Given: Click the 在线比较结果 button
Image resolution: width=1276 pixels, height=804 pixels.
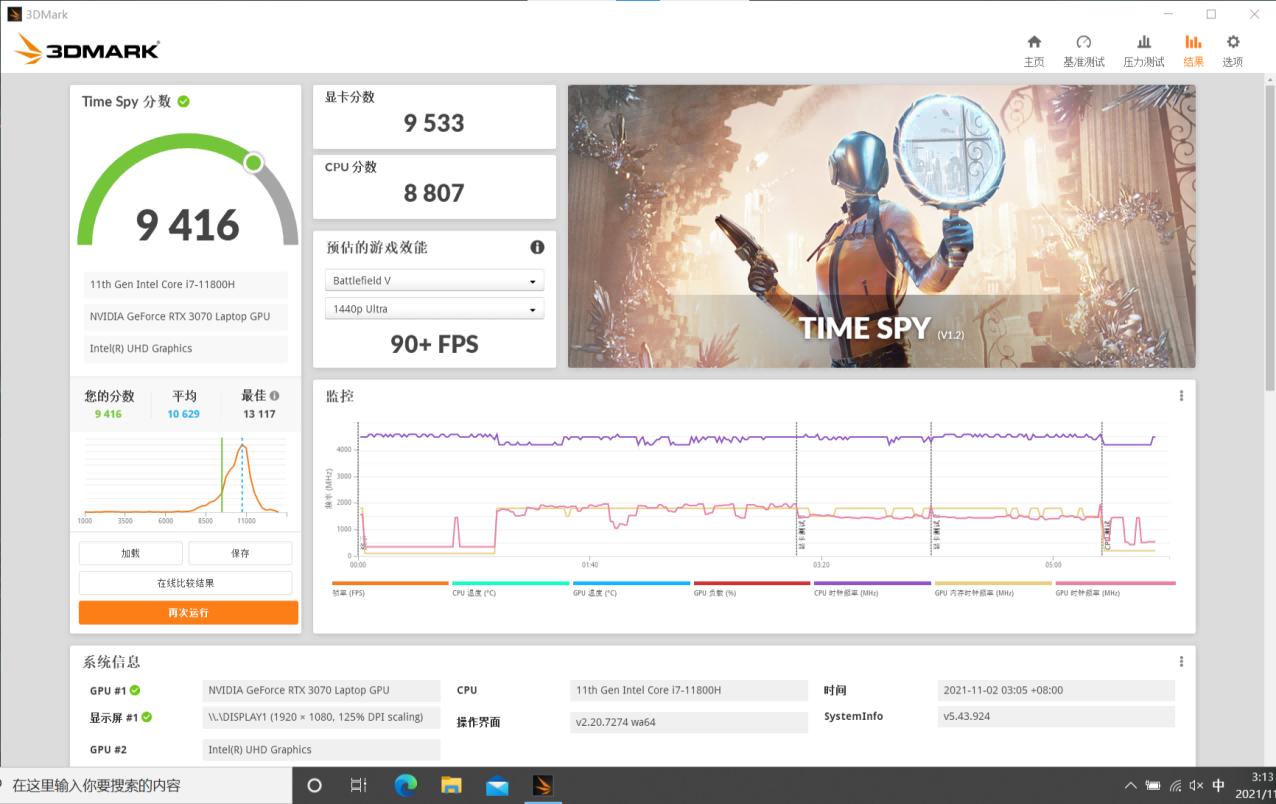Looking at the screenshot, I should 187,582.
